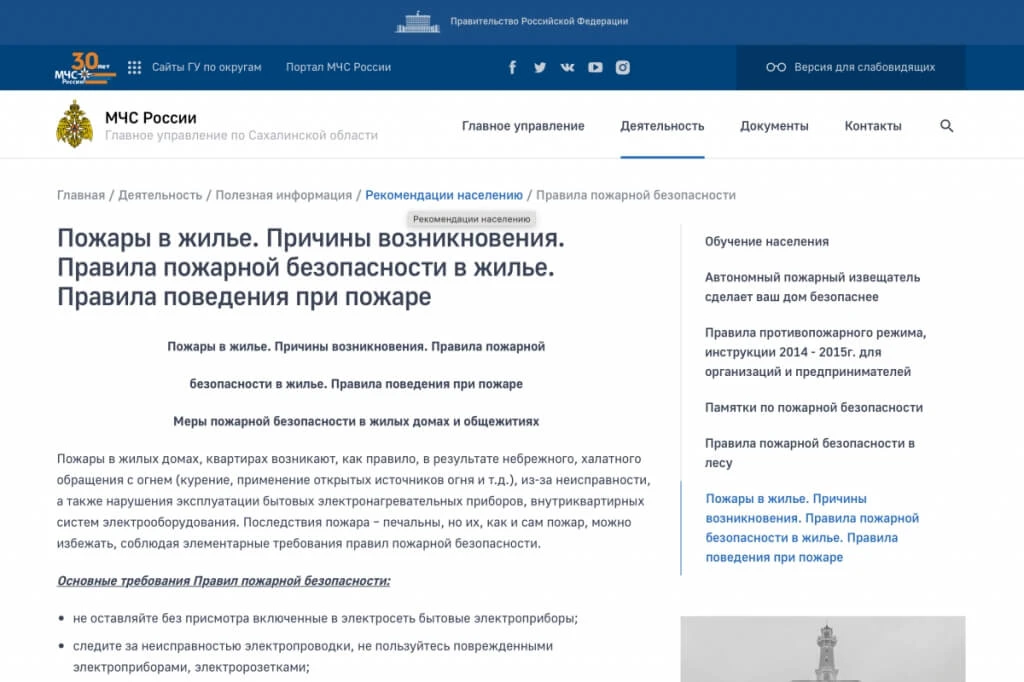The height and width of the screenshot is (682, 1024).
Task: Open the Twitter social icon
Action: pyautogui.click(x=540, y=67)
